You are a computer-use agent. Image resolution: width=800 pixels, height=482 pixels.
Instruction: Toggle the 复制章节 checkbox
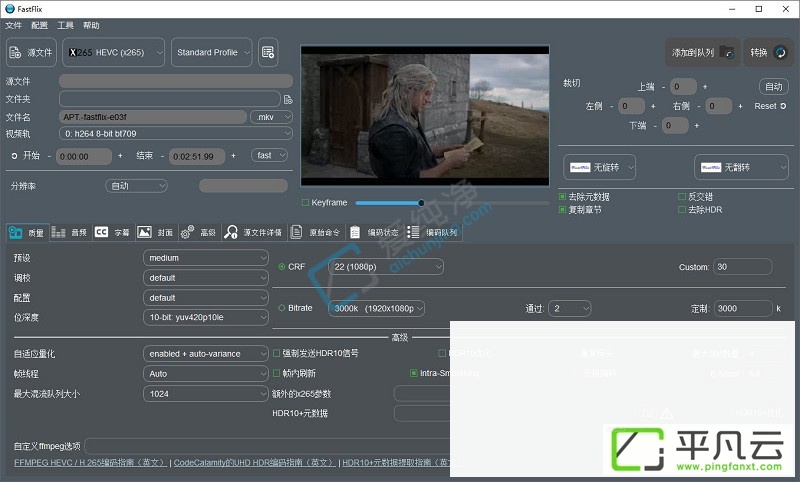[x=562, y=210]
